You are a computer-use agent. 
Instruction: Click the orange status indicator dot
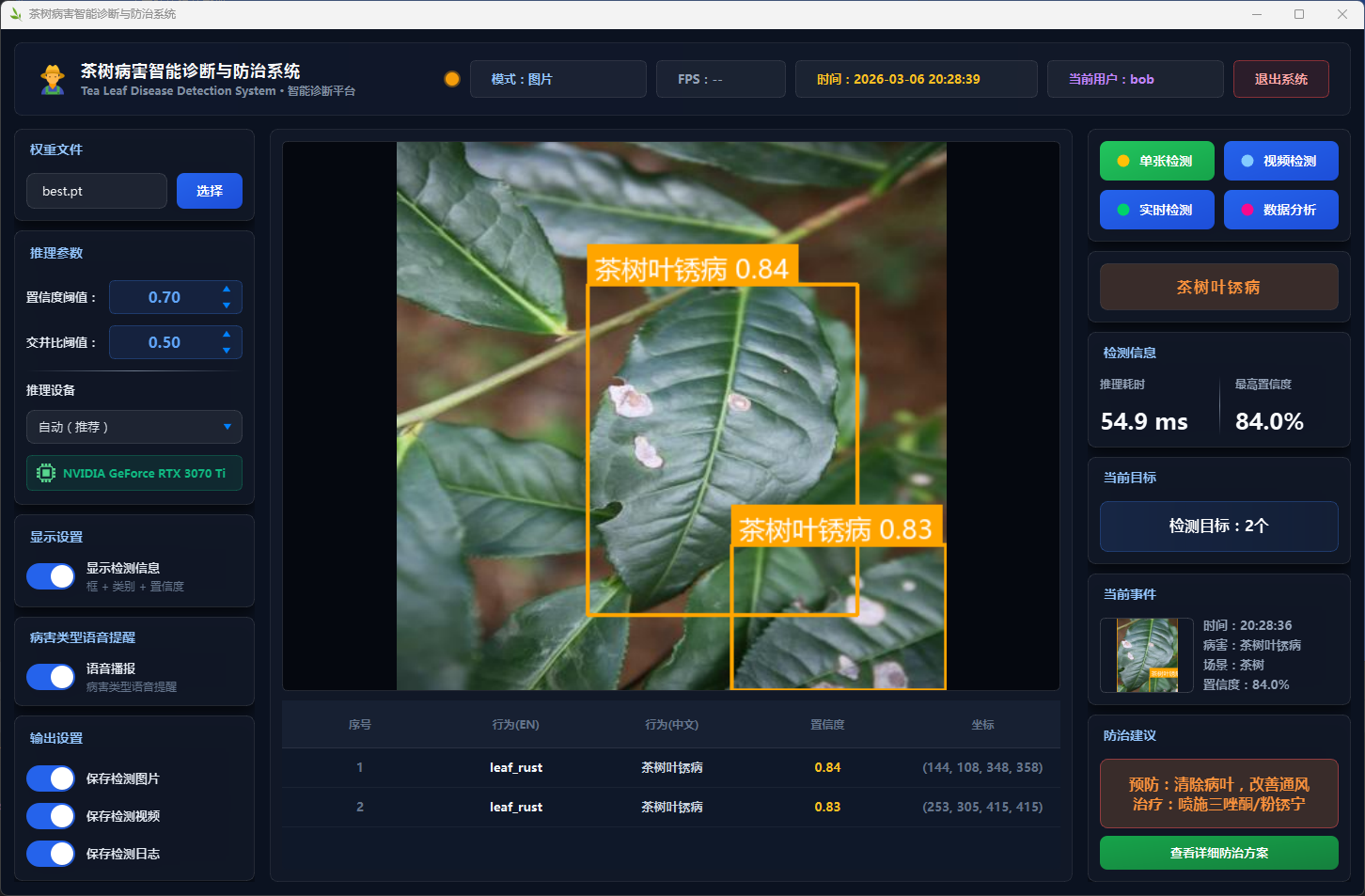point(452,79)
